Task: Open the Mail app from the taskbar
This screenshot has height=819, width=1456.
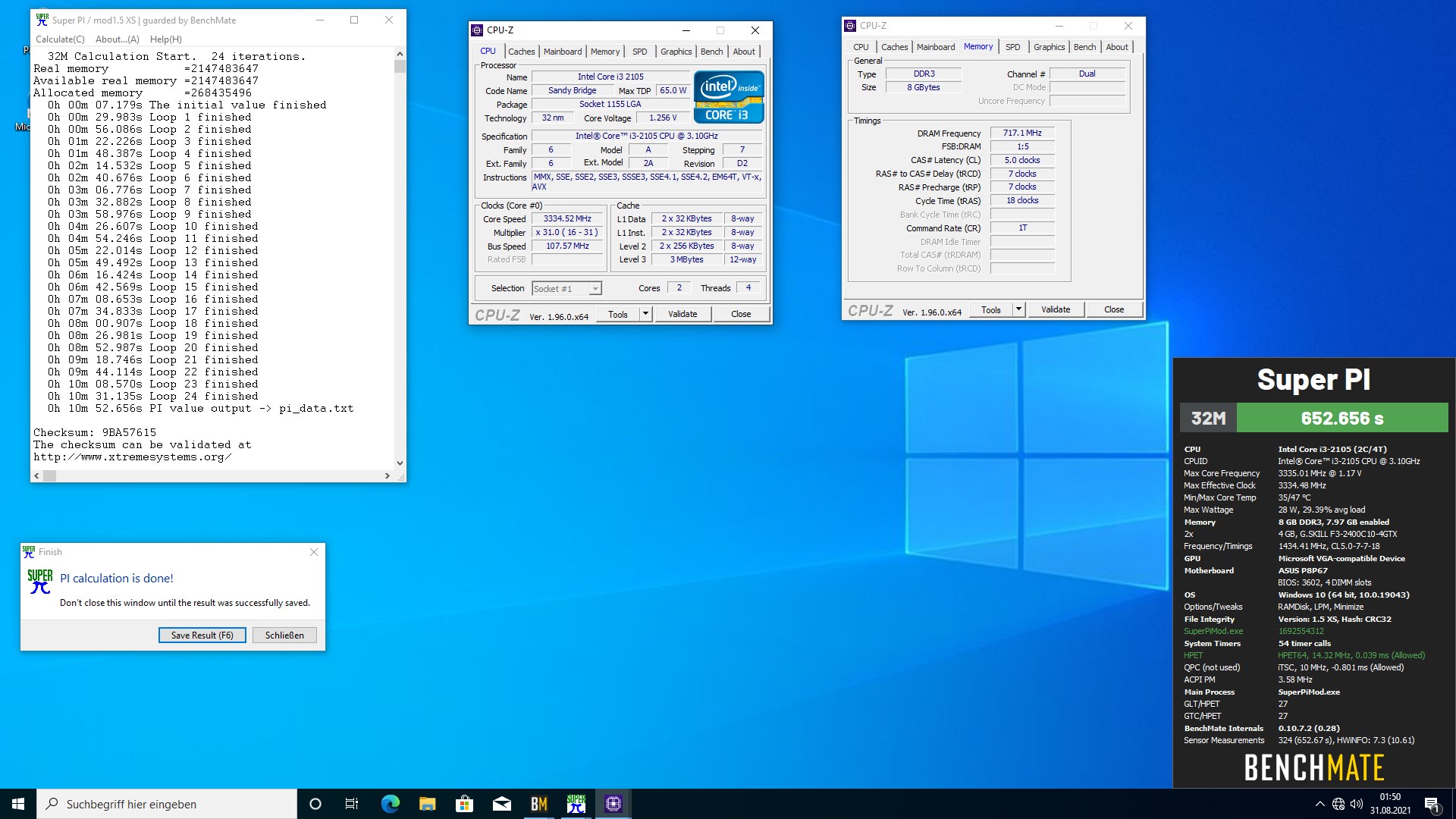Action: [501, 804]
